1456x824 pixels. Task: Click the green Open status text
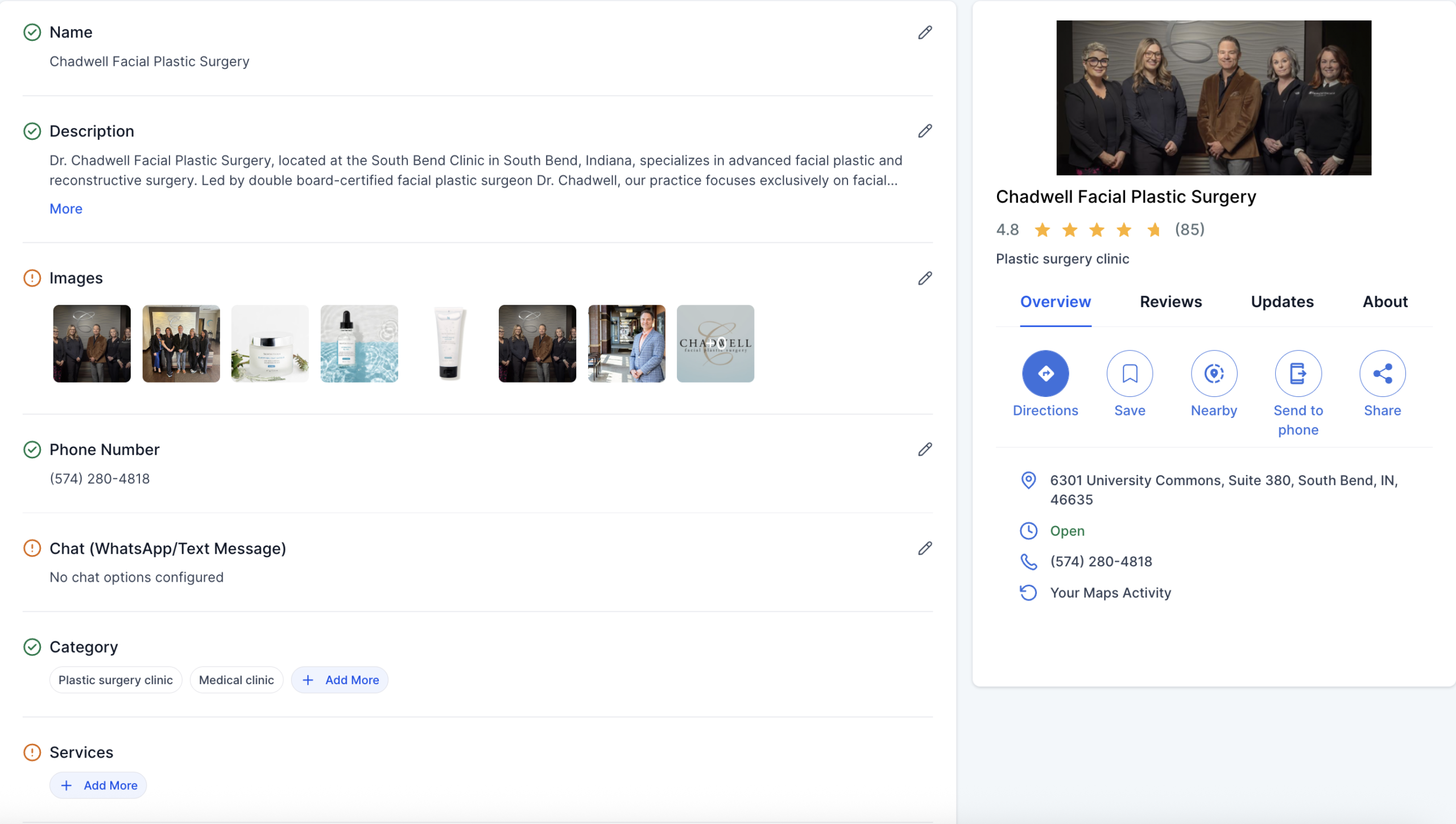pos(1067,531)
